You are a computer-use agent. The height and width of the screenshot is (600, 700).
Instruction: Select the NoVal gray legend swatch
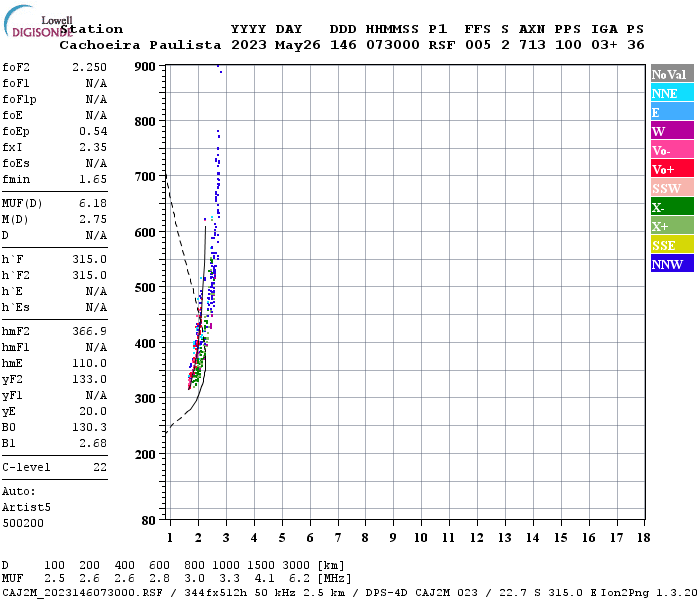(x=672, y=74)
